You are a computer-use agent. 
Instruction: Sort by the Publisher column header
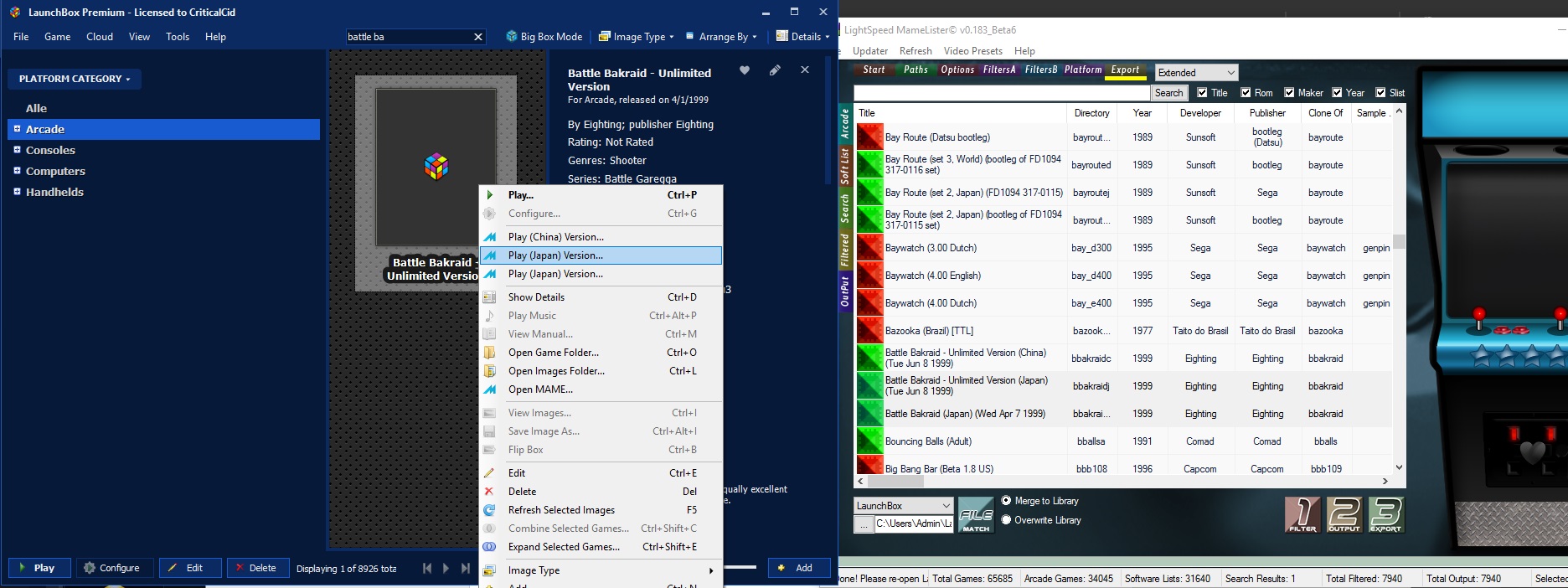click(1267, 113)
